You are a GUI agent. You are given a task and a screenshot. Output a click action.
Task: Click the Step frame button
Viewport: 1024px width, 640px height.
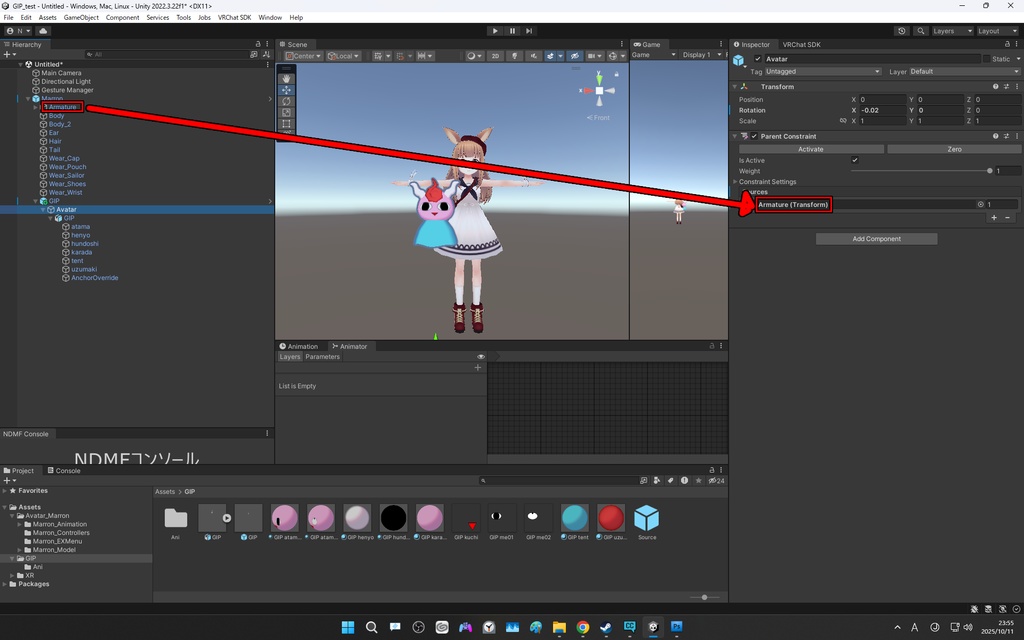point(529,31)
